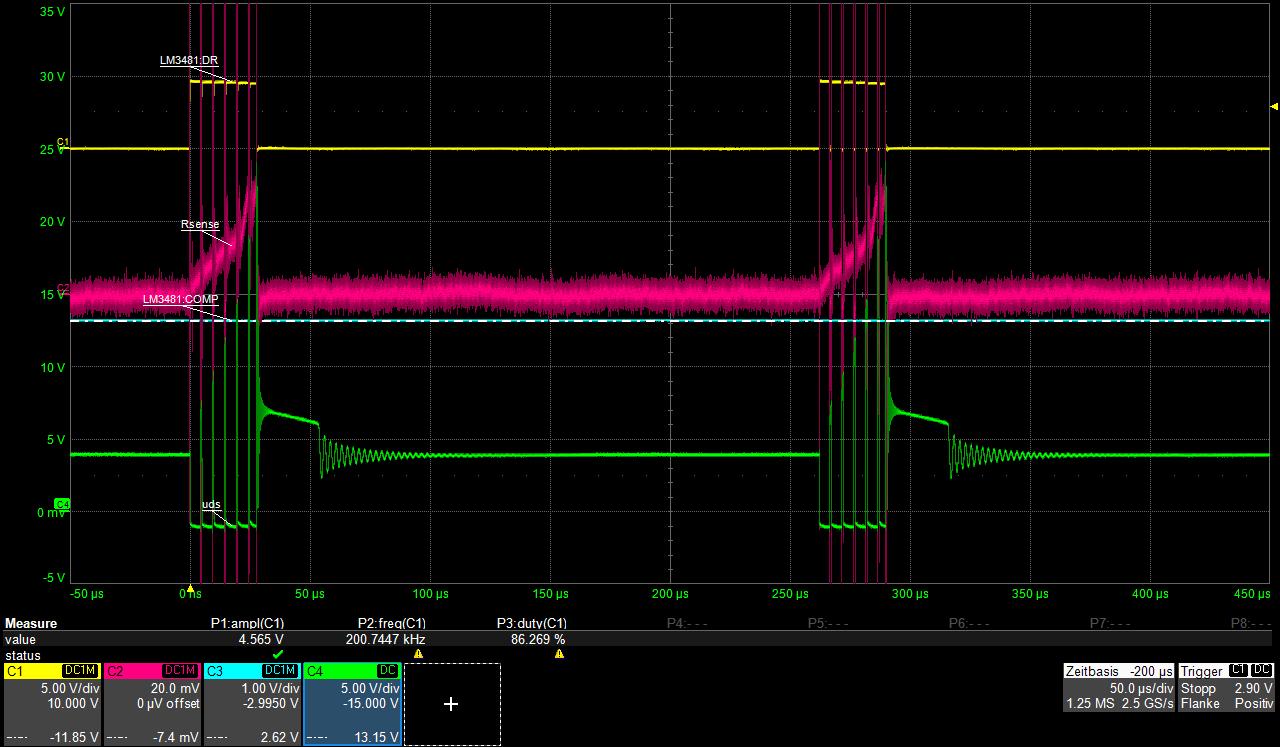
Task: Select the Rsense trace label
Action: (200, 224)
